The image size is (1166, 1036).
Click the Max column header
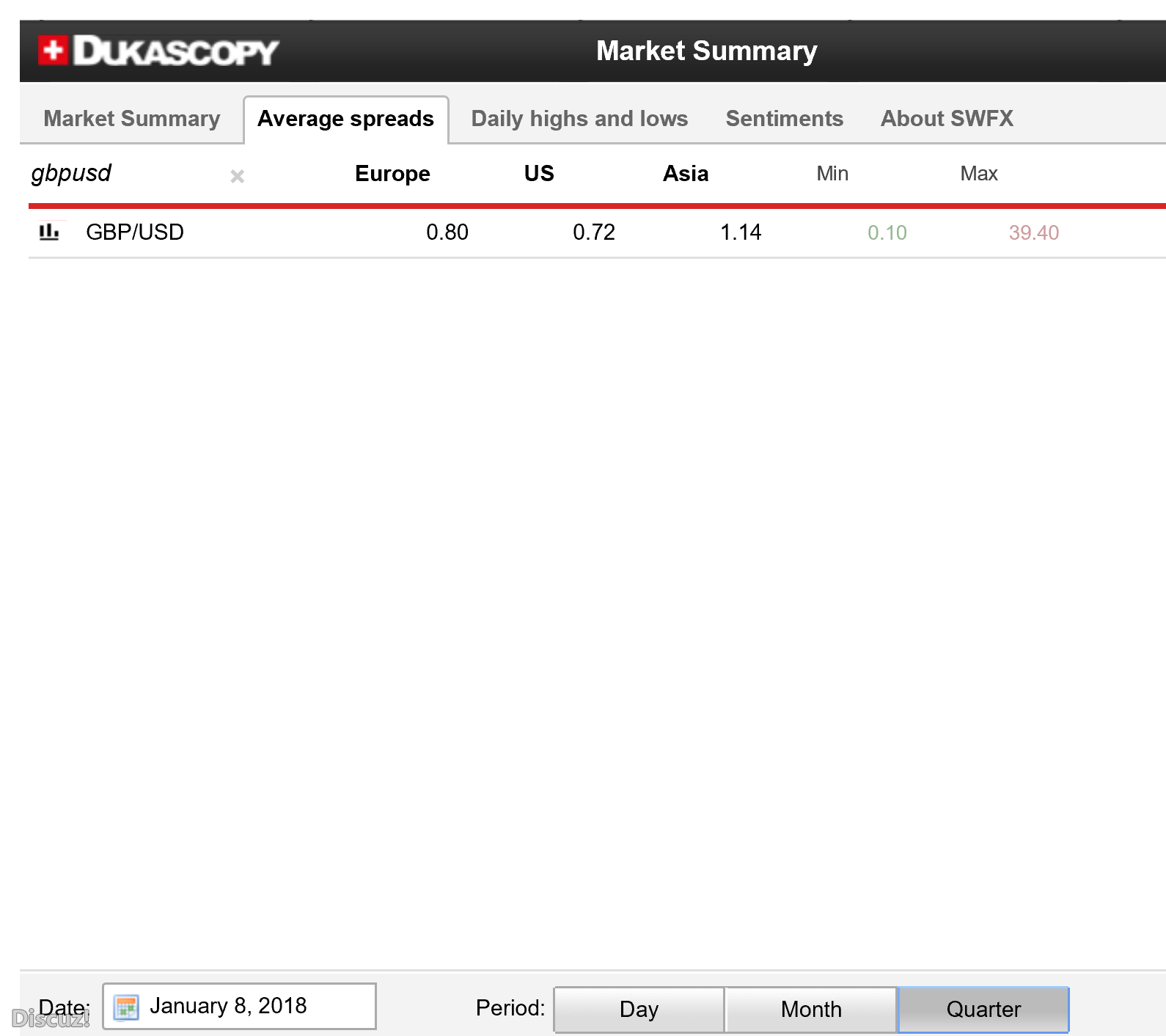click(979, 174)
